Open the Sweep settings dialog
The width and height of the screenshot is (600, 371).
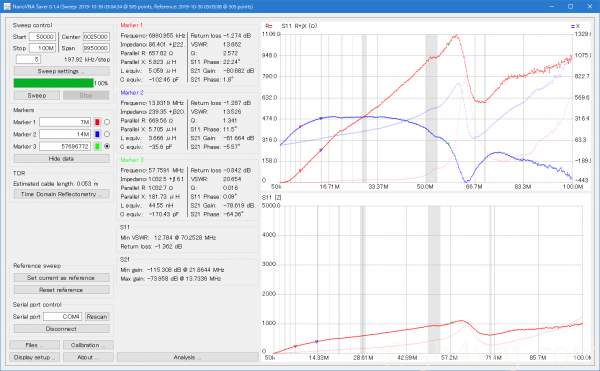(x=62, y=71)
